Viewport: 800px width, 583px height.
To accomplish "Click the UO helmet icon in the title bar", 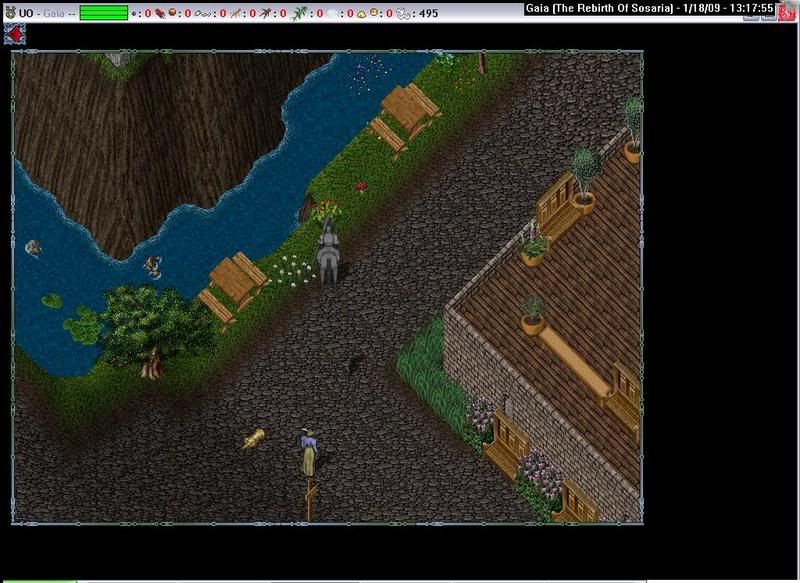I will coord(10,13).
